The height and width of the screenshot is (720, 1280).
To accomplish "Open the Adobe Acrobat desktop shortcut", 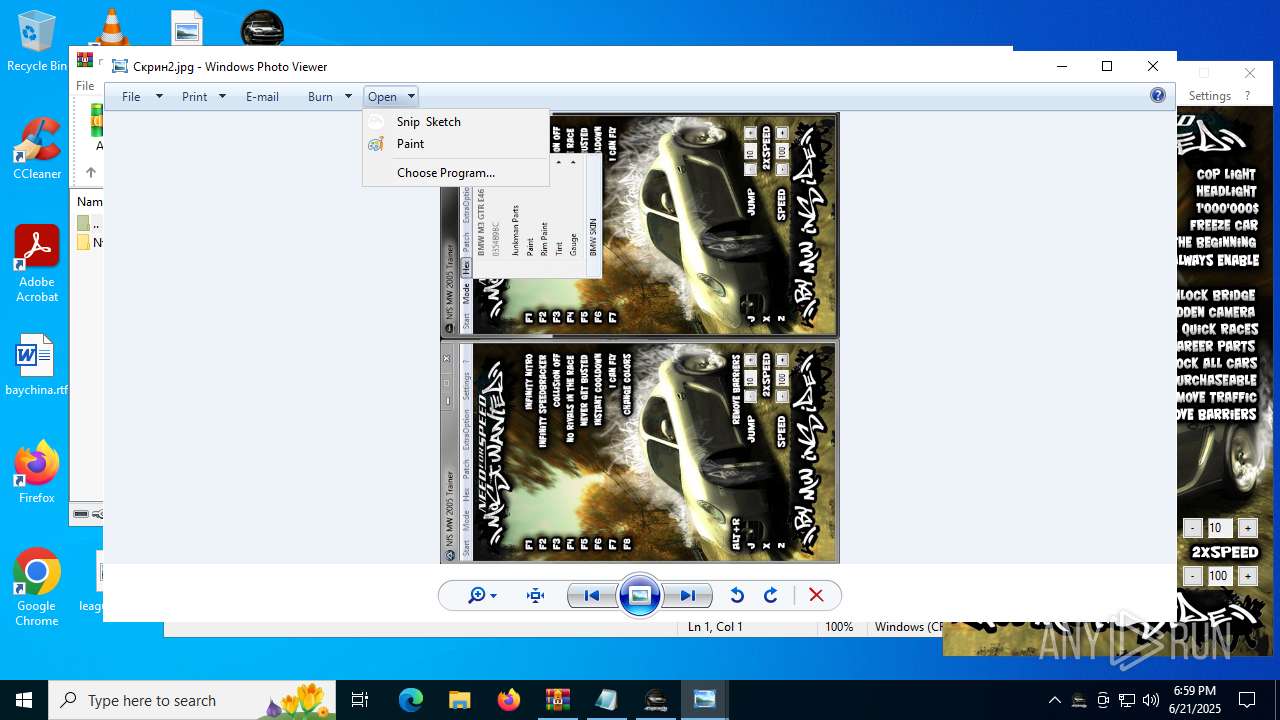I will (x=37, y=264).
